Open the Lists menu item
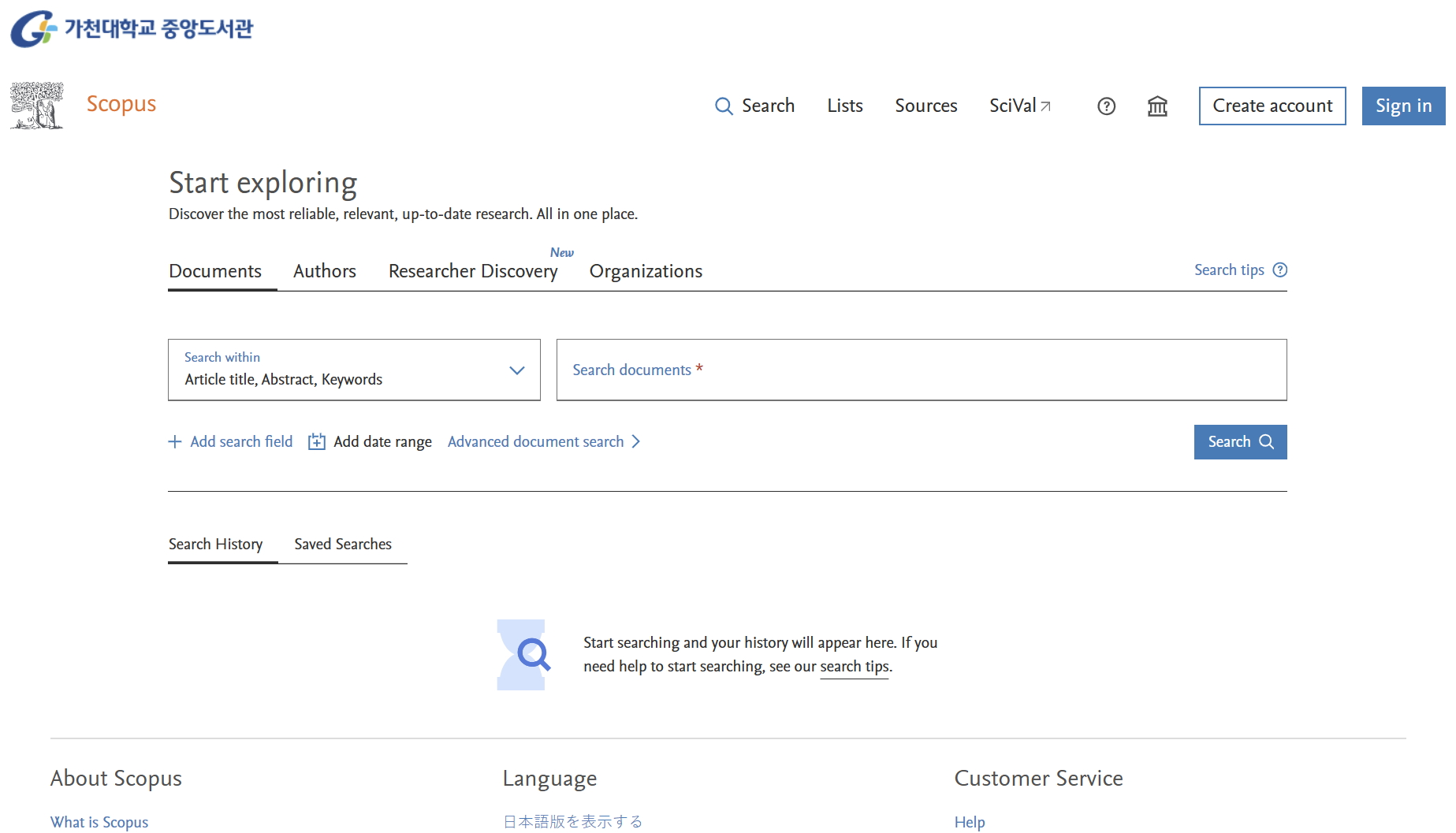 845,106
